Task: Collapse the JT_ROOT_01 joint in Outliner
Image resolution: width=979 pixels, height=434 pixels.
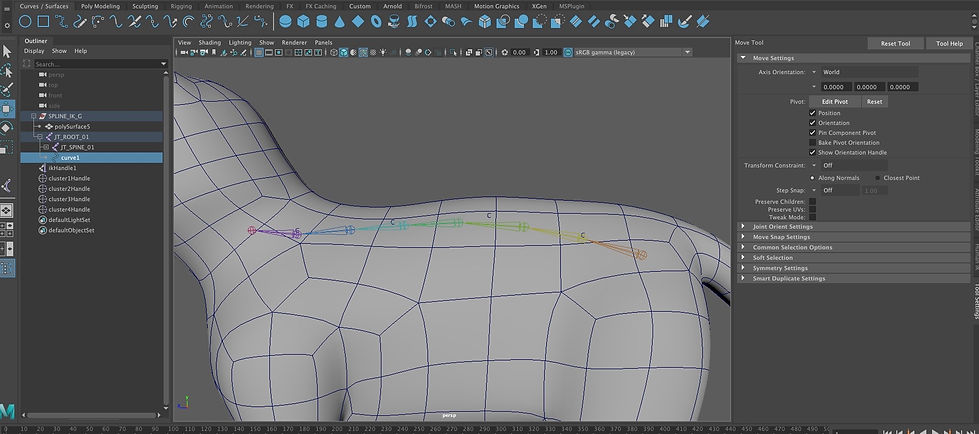Action: click(40, 137)
